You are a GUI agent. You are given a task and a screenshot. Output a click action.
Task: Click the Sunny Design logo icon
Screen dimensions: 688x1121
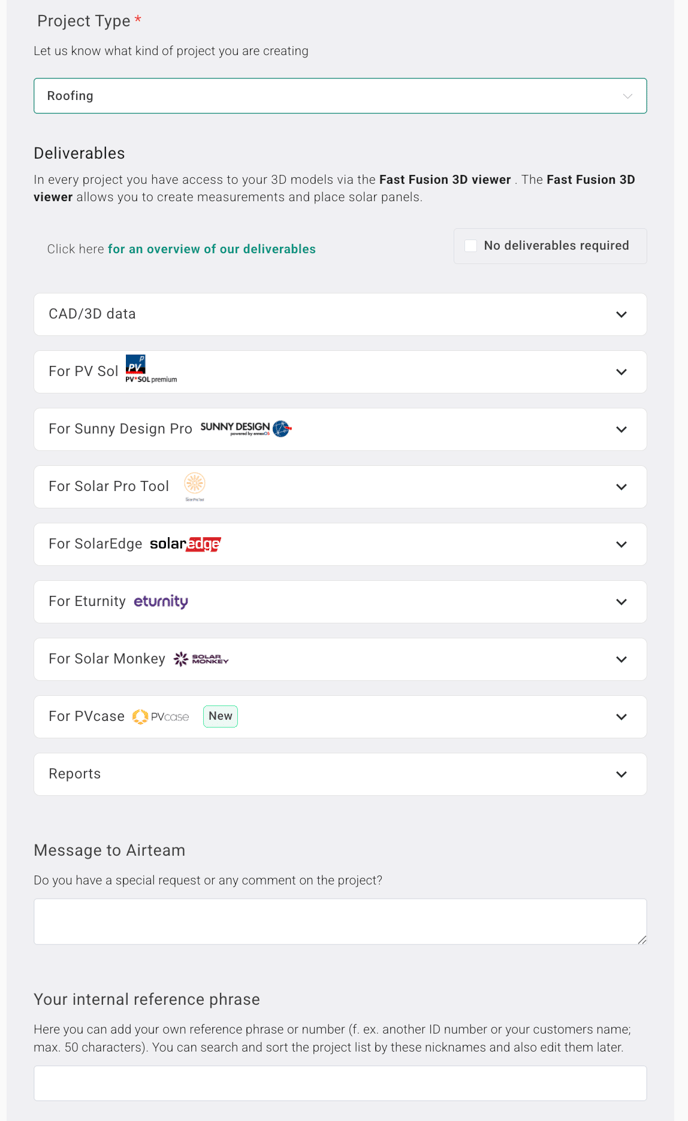246,428
